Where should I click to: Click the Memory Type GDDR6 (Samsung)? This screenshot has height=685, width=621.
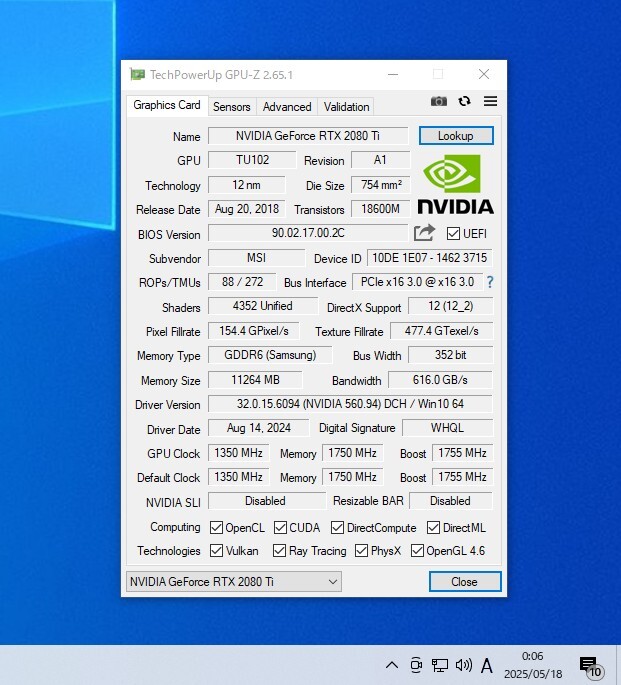coord(270,355)
